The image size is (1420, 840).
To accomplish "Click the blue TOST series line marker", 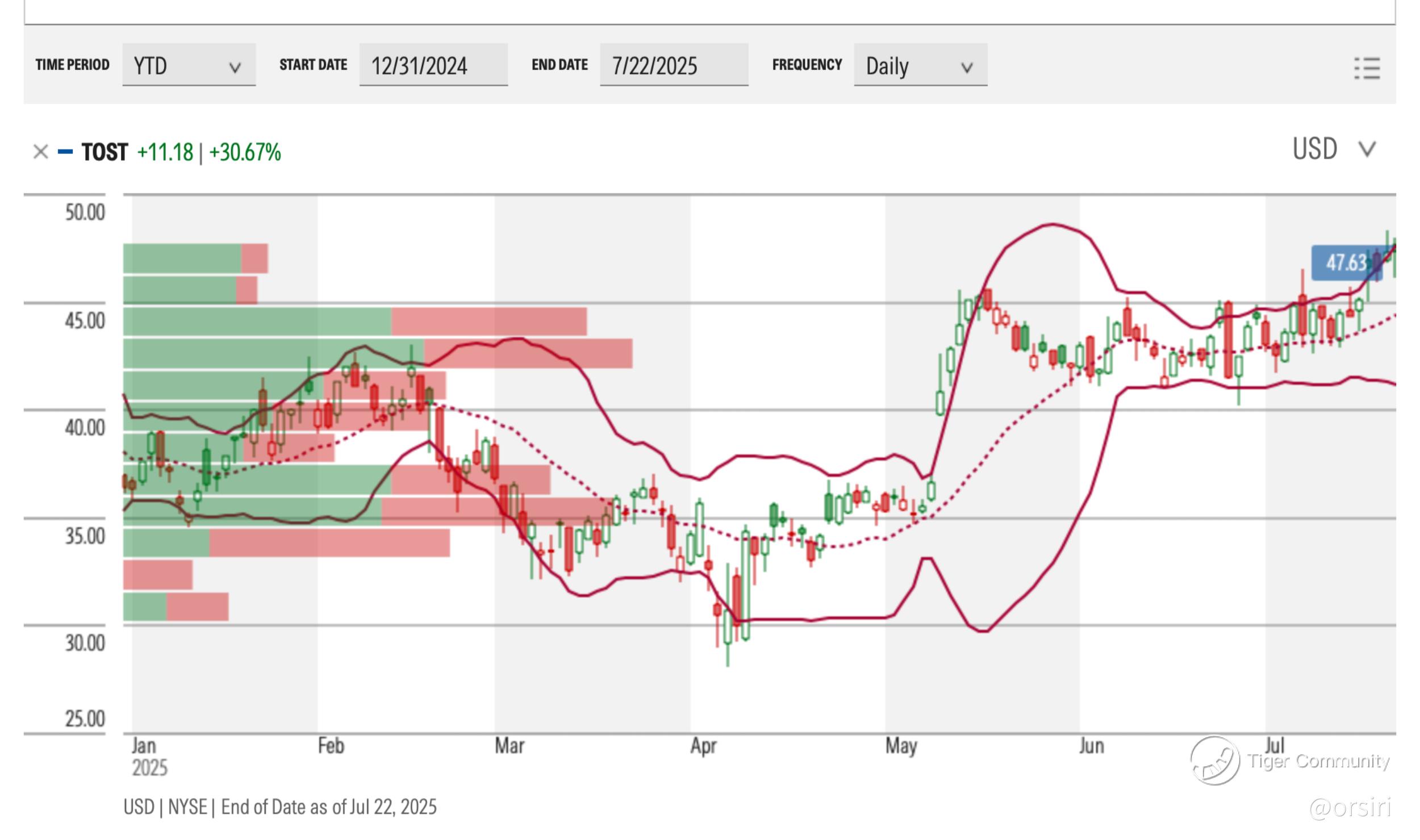I will (65, 152).
